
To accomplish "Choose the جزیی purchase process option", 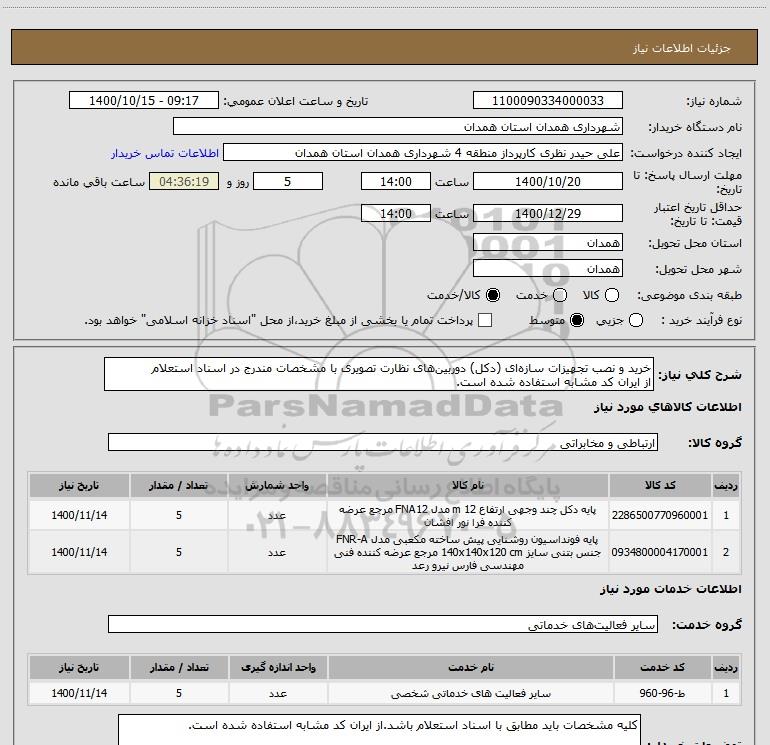I will pos(636,321).
